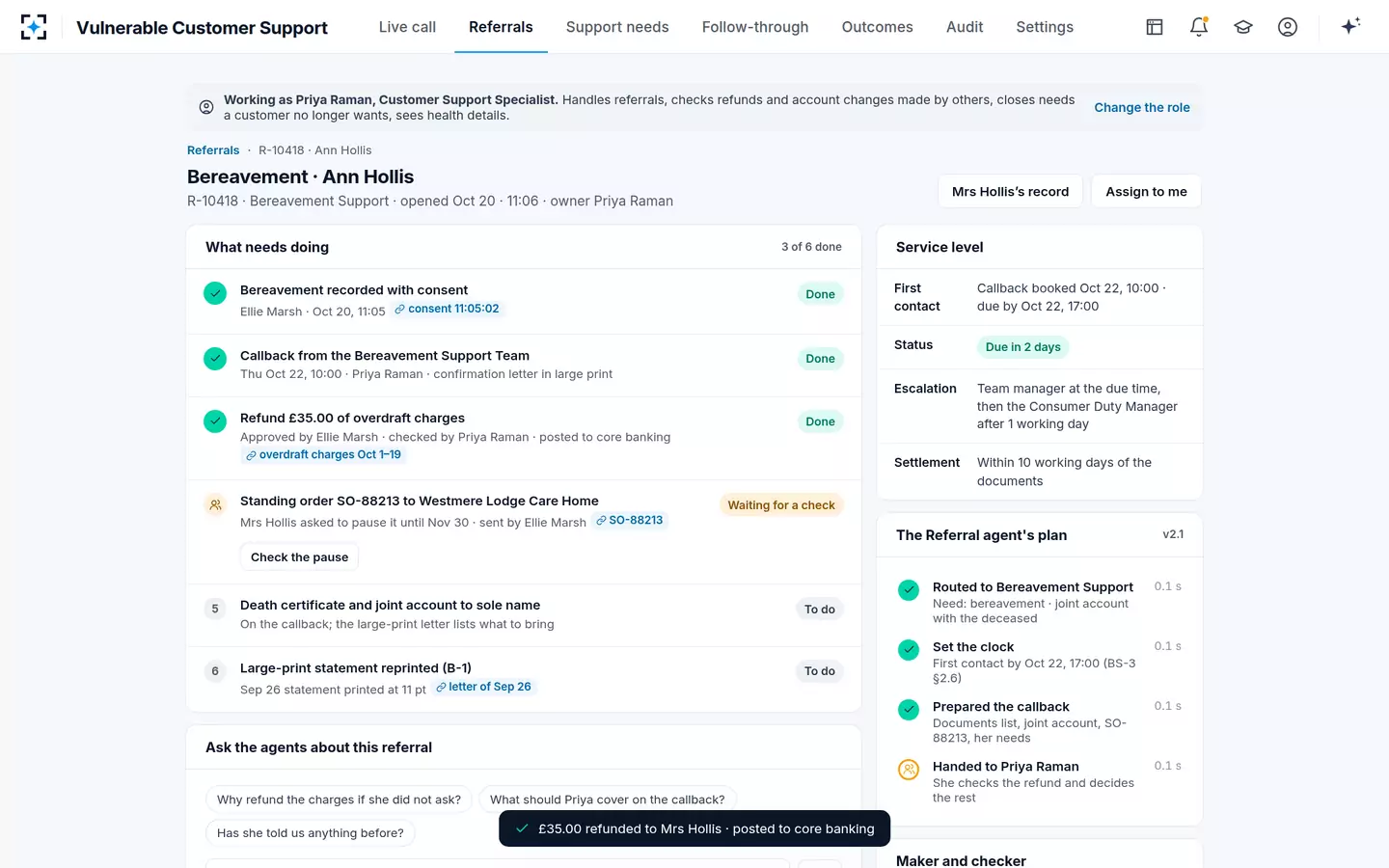Click Check the pause button
Image resolution: width=1389 pixels, height=868 pixels.
tap(299, 556)
